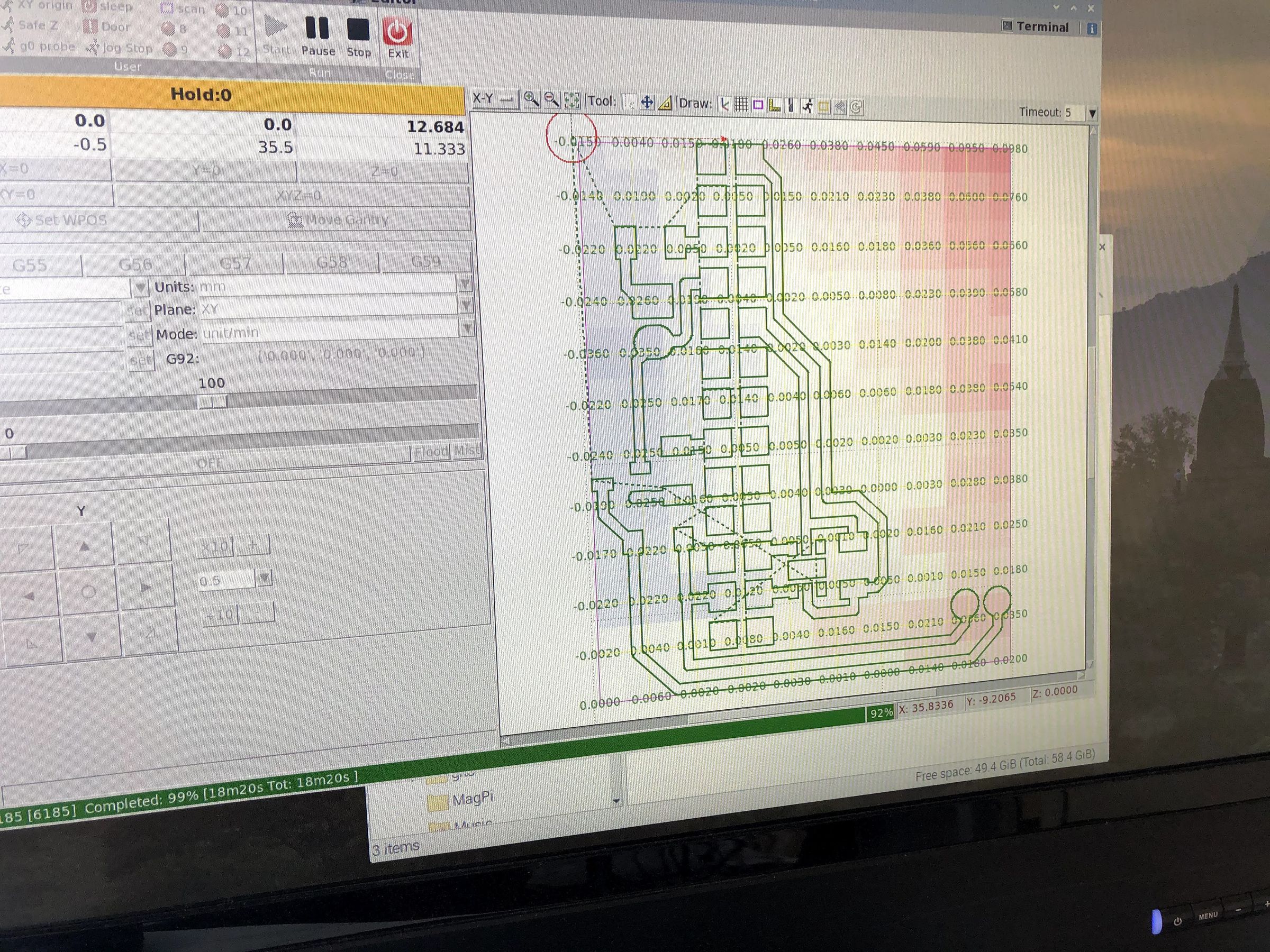Image resolution: width=1270 pixels, height=952 pixels.
Task: Switch to the G56 coordinate system tab
Action: (137, 264)
